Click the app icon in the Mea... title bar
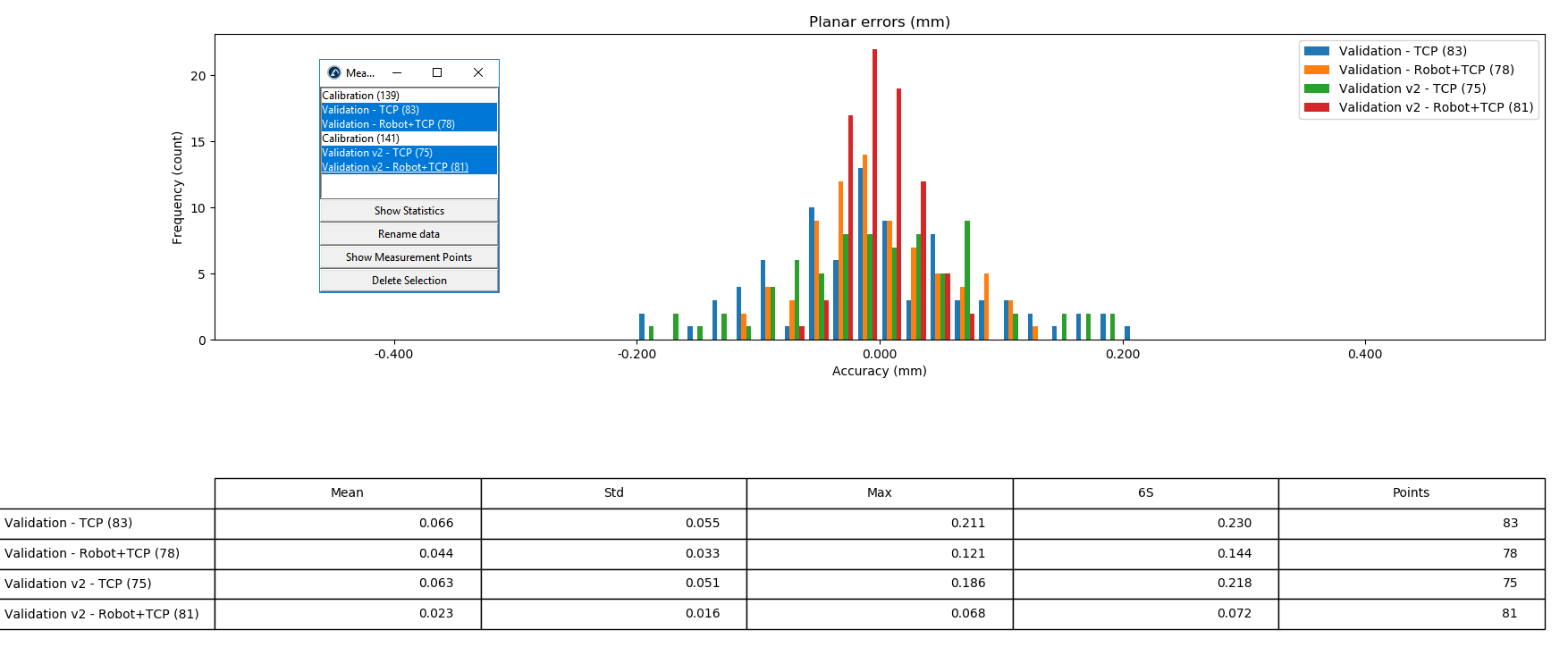The width and height of the screenshot is (1568, 647). click(x=334, y=72)
